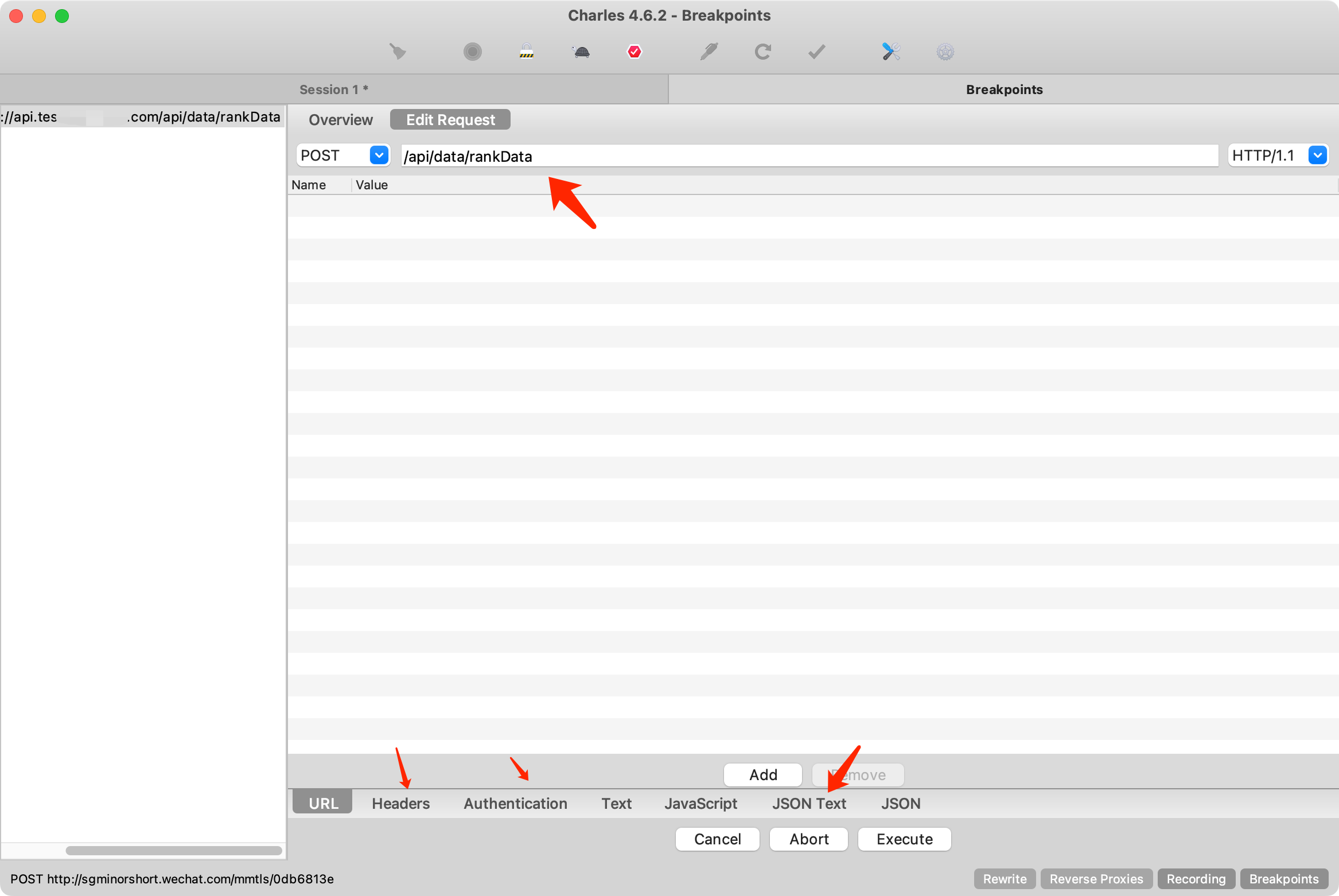Open the POST method dropdown
The height and width of the screenshot is (896, 1339).
[x=343, y=155]
